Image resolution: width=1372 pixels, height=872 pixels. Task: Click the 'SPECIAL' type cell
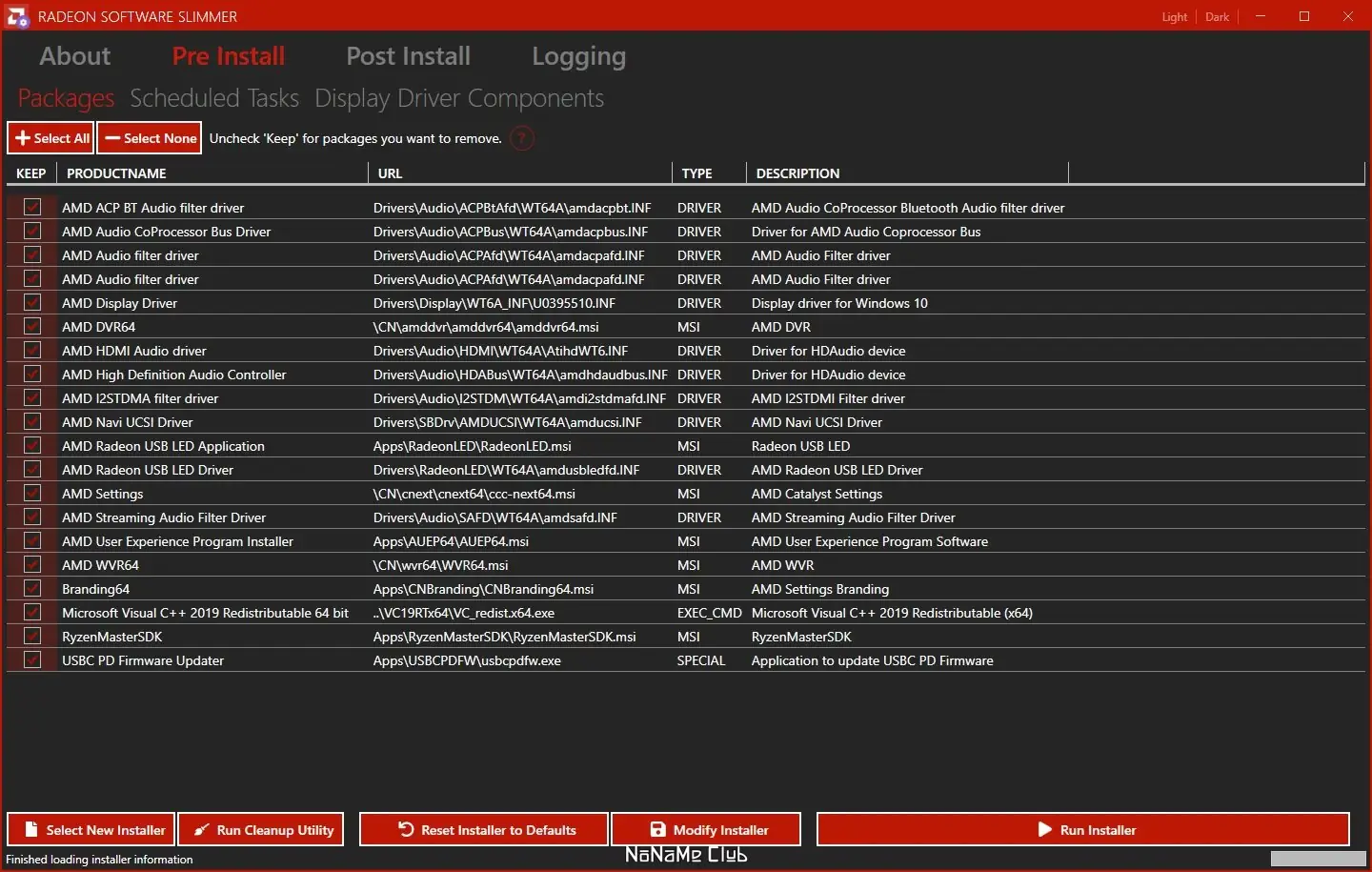pos(701,660)
